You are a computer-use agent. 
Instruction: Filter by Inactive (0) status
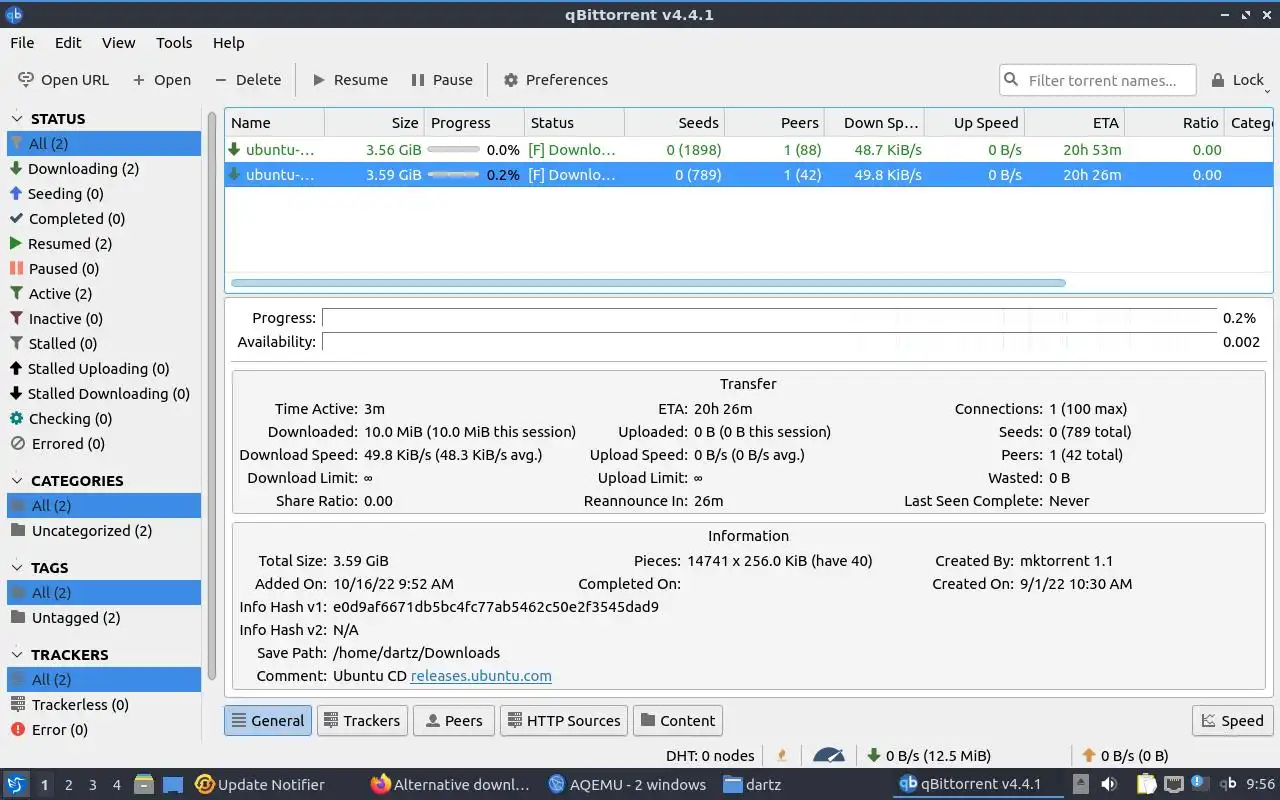(104, 319)
